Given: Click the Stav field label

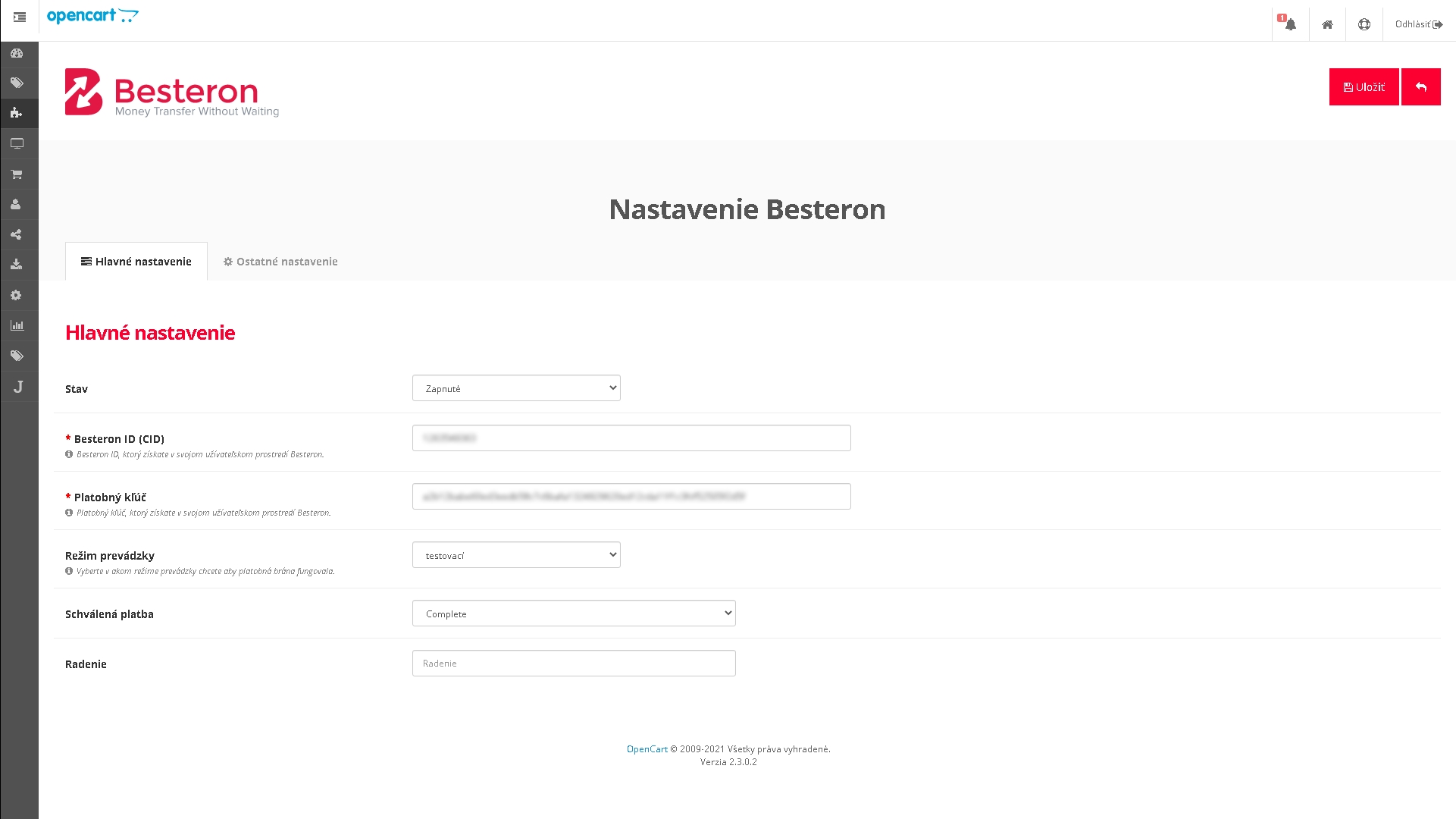Looking at the screenshot, I should [77, 389].
